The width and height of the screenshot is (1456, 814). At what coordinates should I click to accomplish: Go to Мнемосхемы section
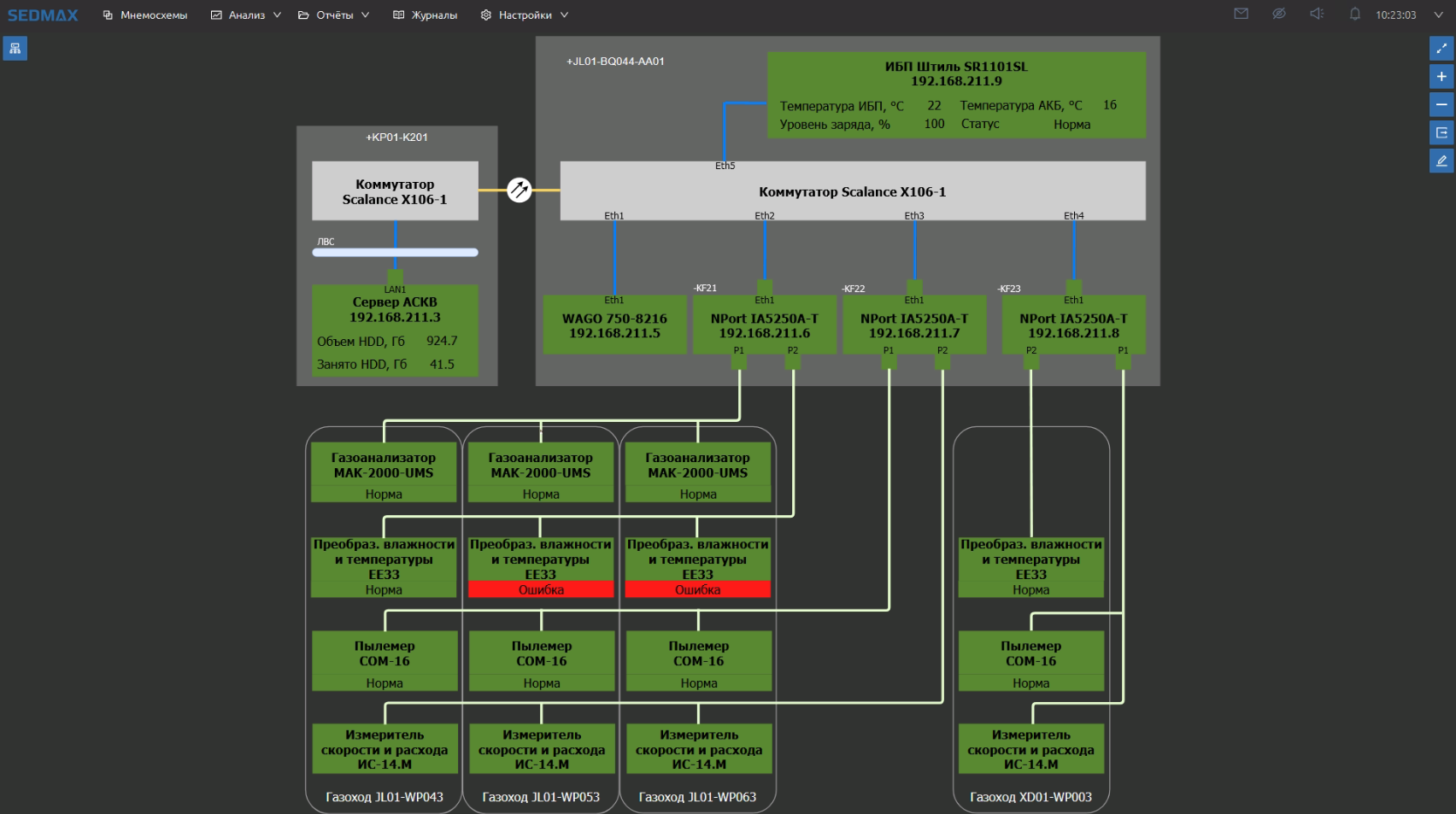point(145,15)
